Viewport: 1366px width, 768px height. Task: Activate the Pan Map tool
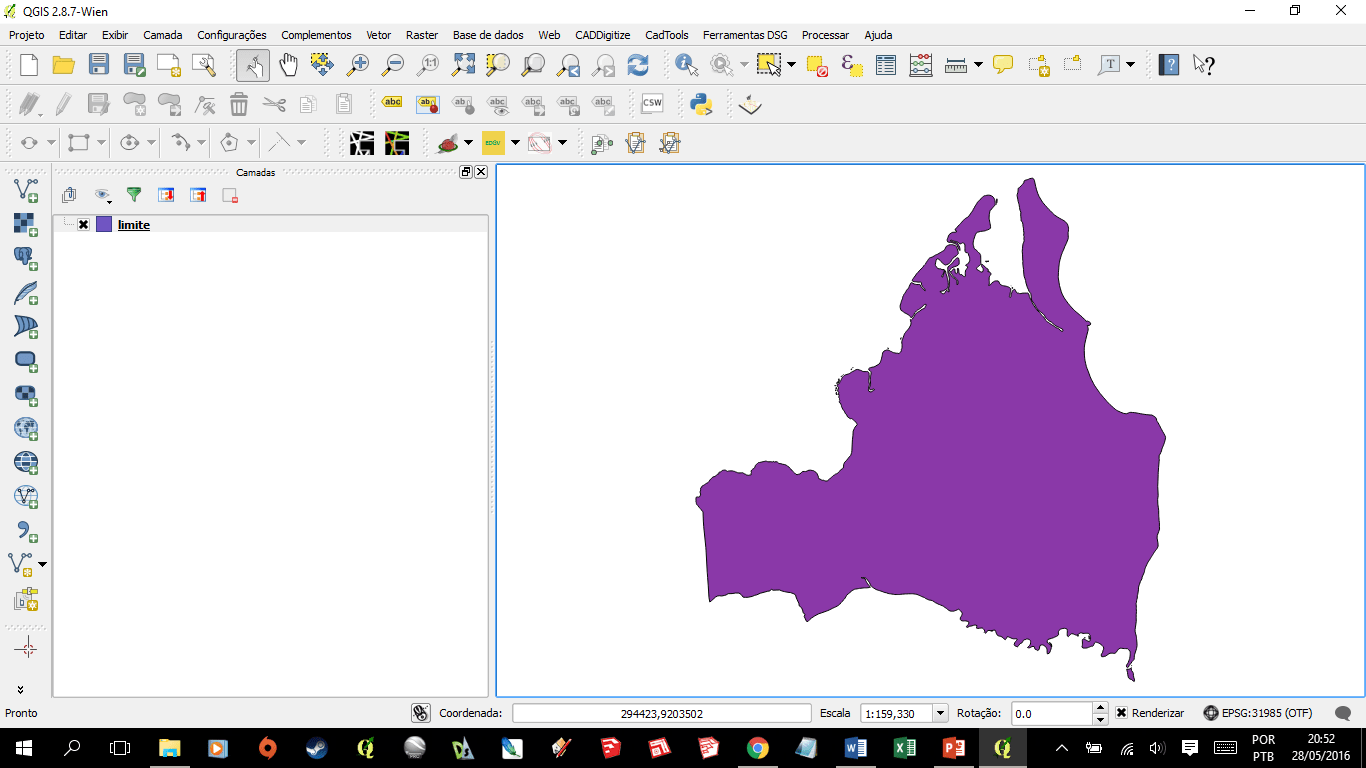(288, 64)
